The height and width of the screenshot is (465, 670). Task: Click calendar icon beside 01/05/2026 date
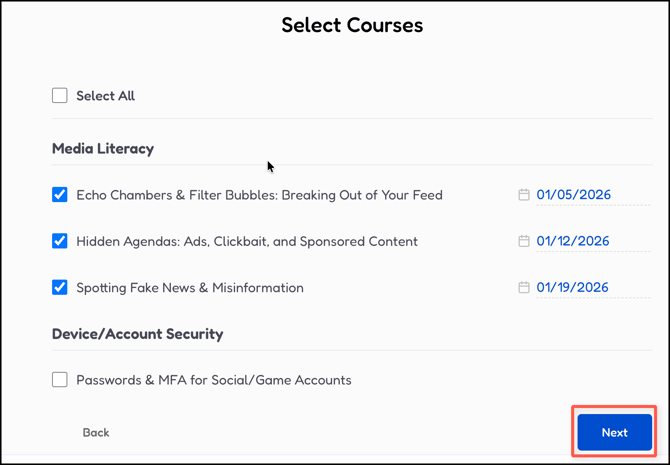pos(524,195)
